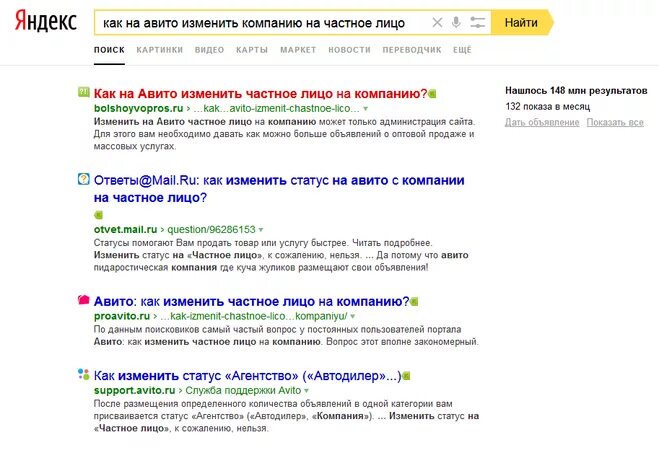Open result 'Авито: как изменить частное лицо на компанию?'
This screenshot has height=453, width=659.
[x=251, y=301]
